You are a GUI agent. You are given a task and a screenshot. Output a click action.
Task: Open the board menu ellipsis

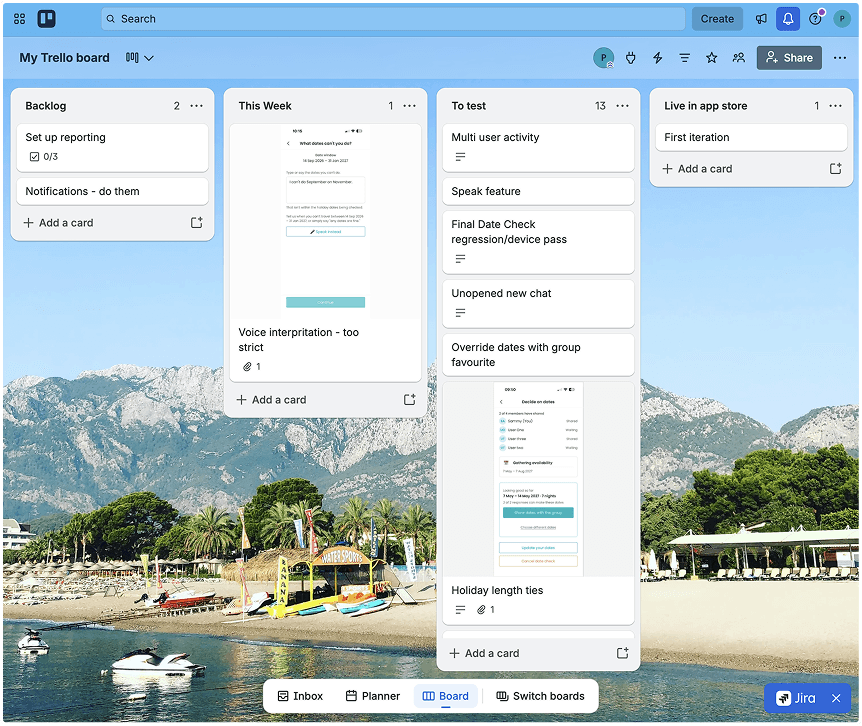click(x=839, y=58)
